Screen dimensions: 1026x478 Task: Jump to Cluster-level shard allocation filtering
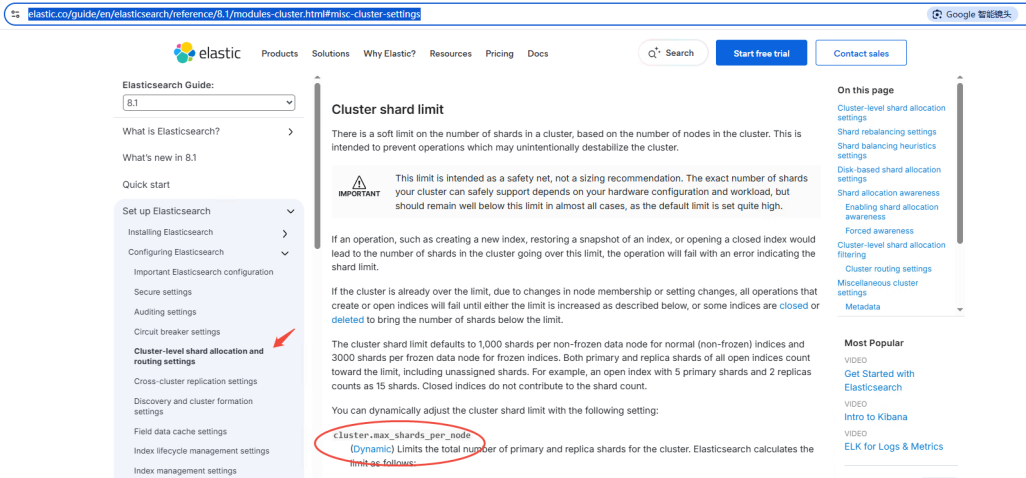(x=891, y=250)
